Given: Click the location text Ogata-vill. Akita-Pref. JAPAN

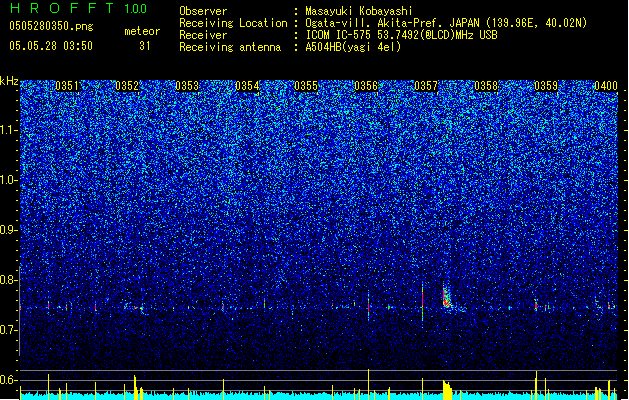Looking at the screenshot, I should [392, 23].
